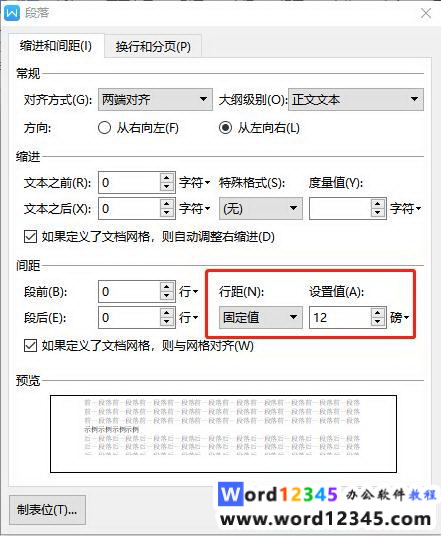Increase the 设置值 line spacing value
Screen dimensions: 441x536
point(378,313)
